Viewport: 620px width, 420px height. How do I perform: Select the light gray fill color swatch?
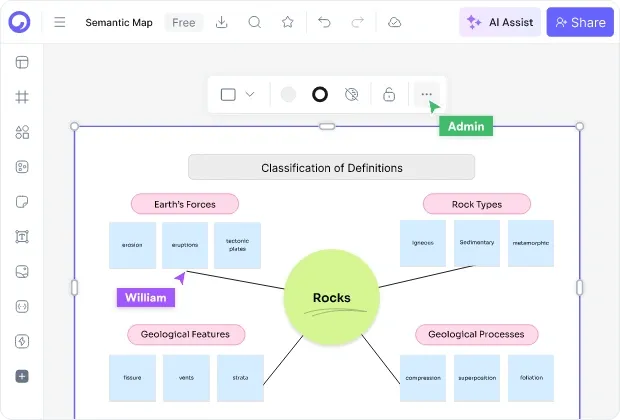[x=288, y=95]
